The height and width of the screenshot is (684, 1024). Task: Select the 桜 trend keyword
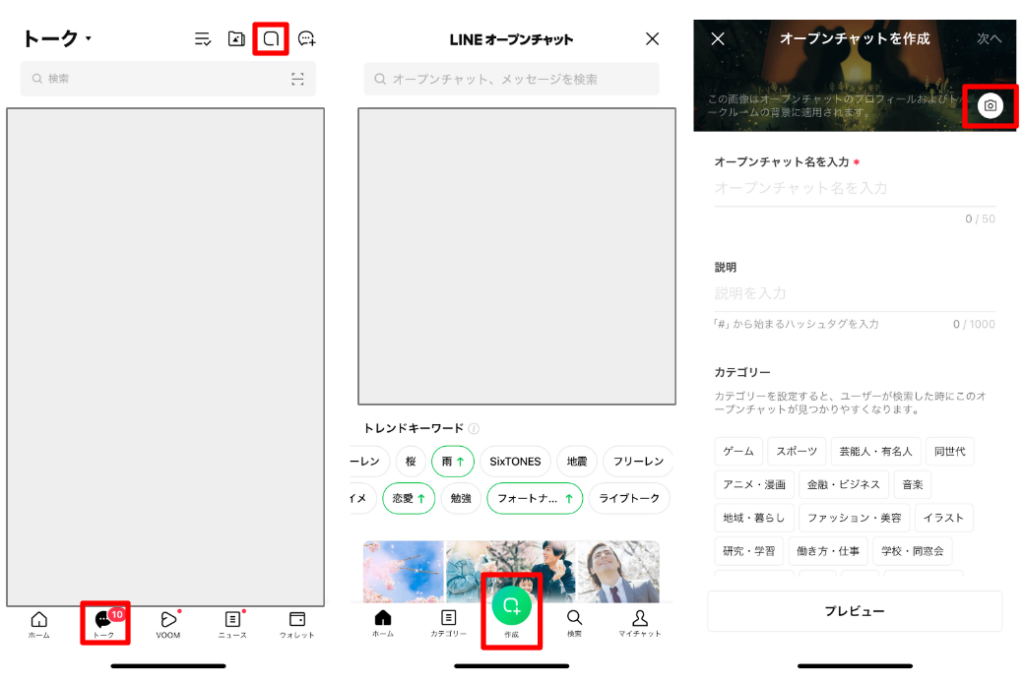411,461
